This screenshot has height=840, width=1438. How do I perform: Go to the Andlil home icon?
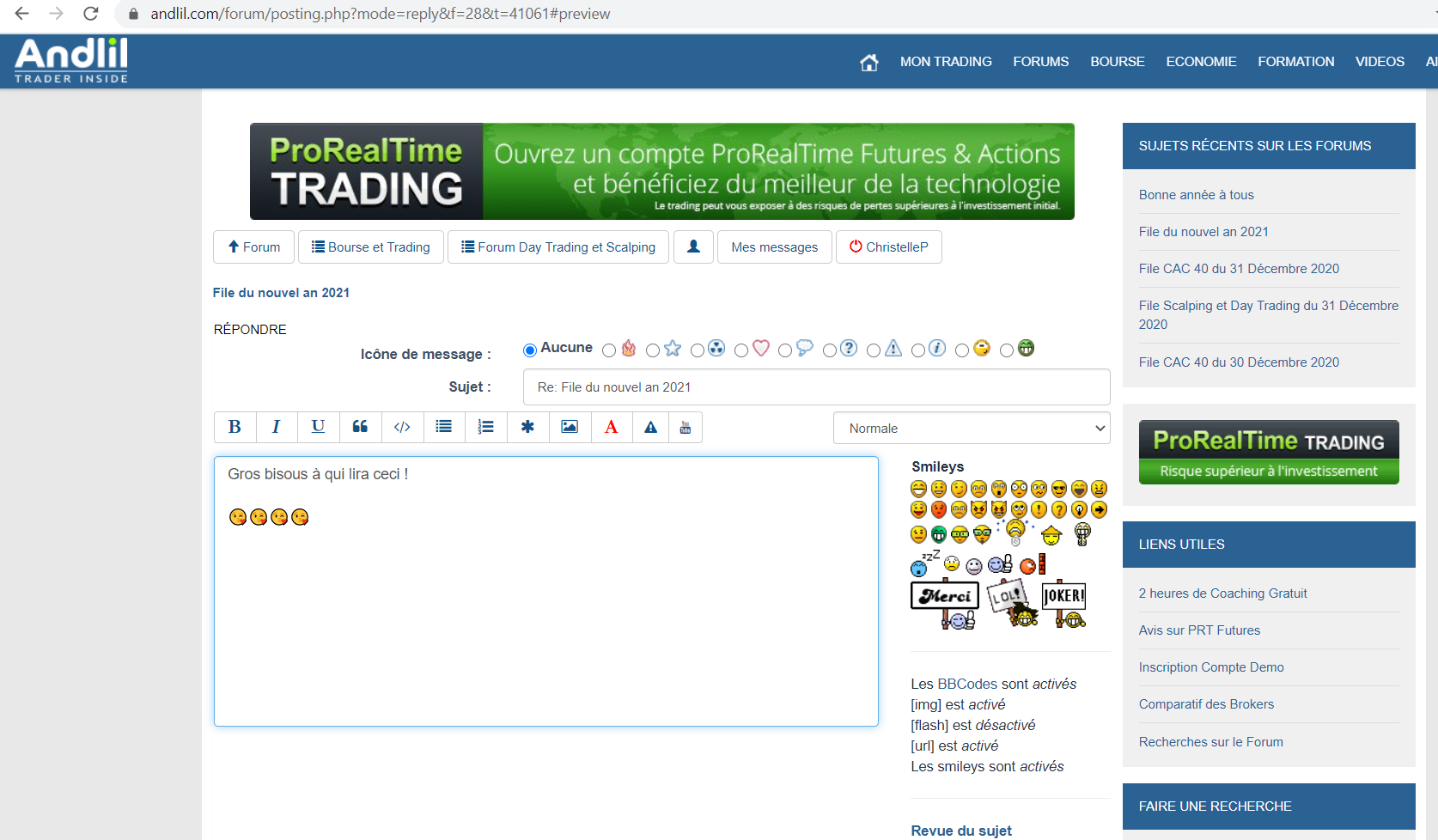click(x=869, y=62)
